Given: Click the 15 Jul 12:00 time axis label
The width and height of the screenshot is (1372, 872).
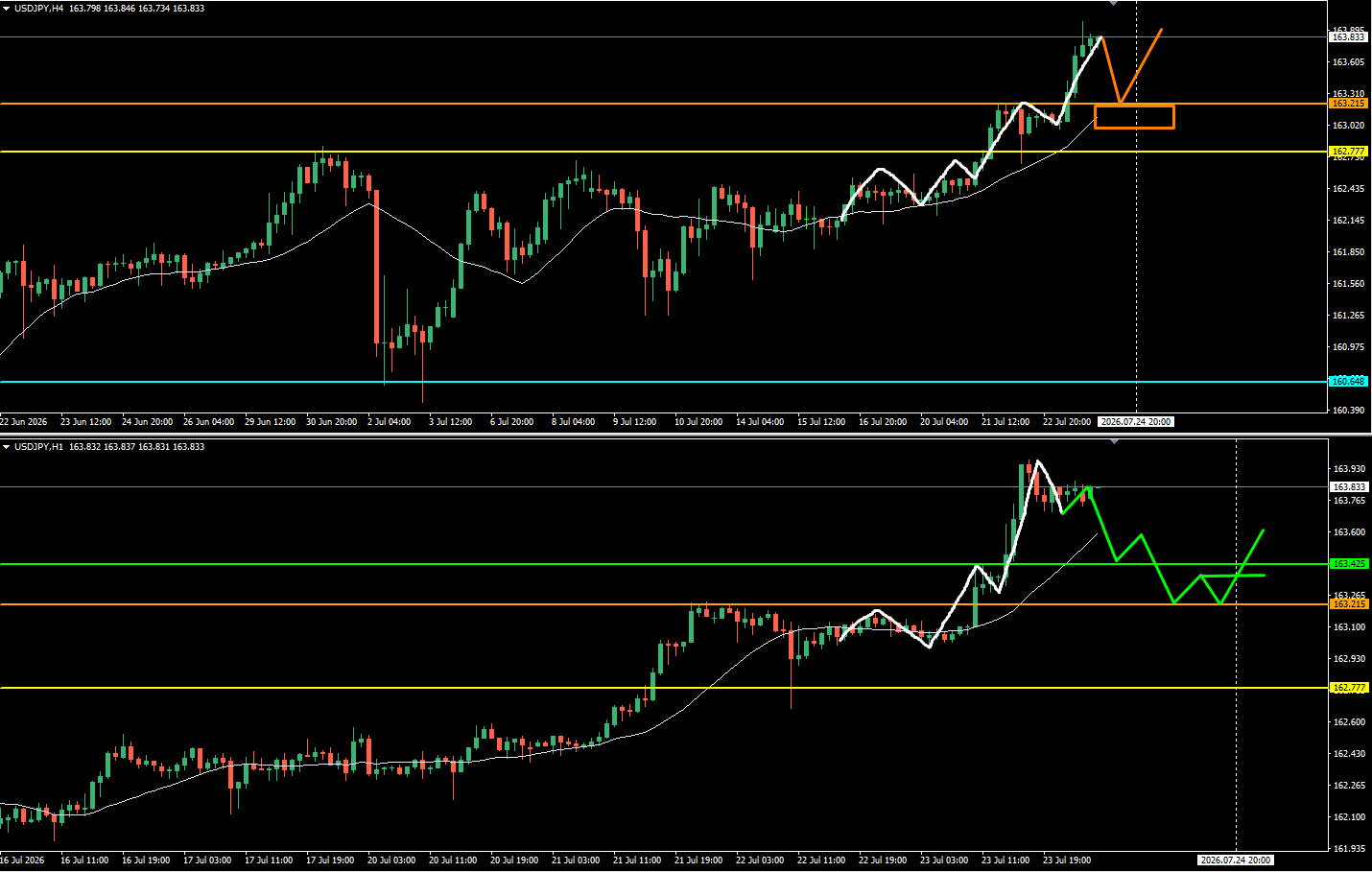Looking at the screenshot, I should click(x=821, y=422).
